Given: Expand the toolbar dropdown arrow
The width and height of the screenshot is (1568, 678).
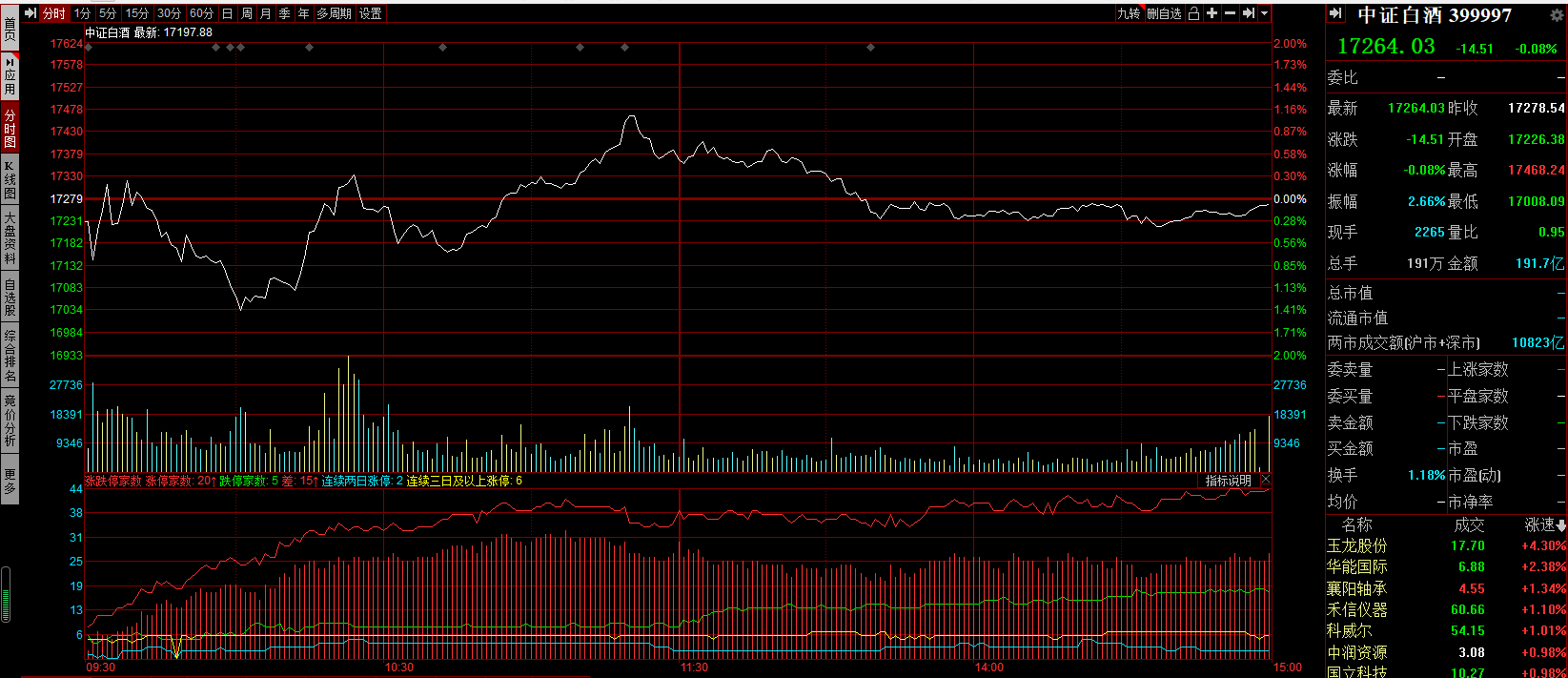Looking at the screenshot, I should [x=1265, y=13].
